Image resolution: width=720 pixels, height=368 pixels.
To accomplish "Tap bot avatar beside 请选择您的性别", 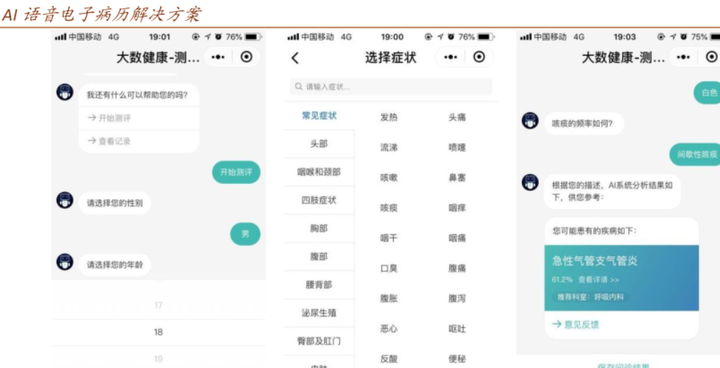I will (x=65, y=200).
